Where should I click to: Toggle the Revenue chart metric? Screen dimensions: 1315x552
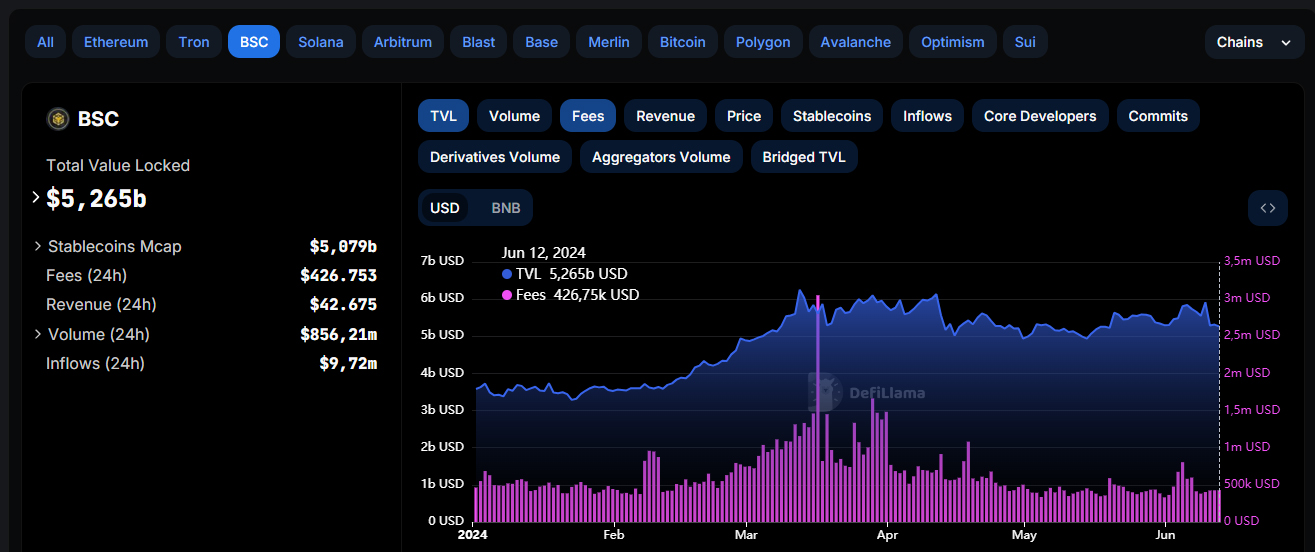666,116
